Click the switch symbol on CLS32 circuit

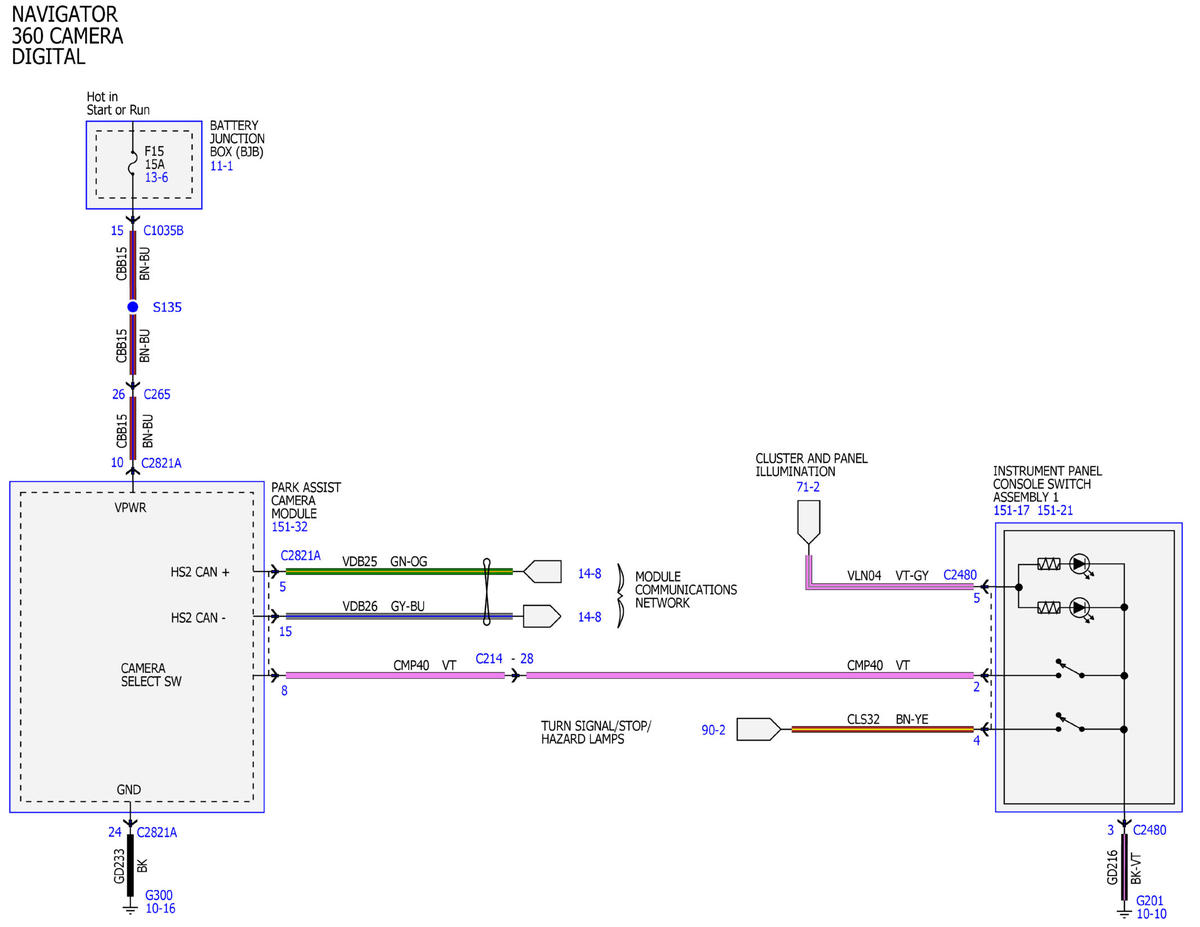tap(1070, 722)
